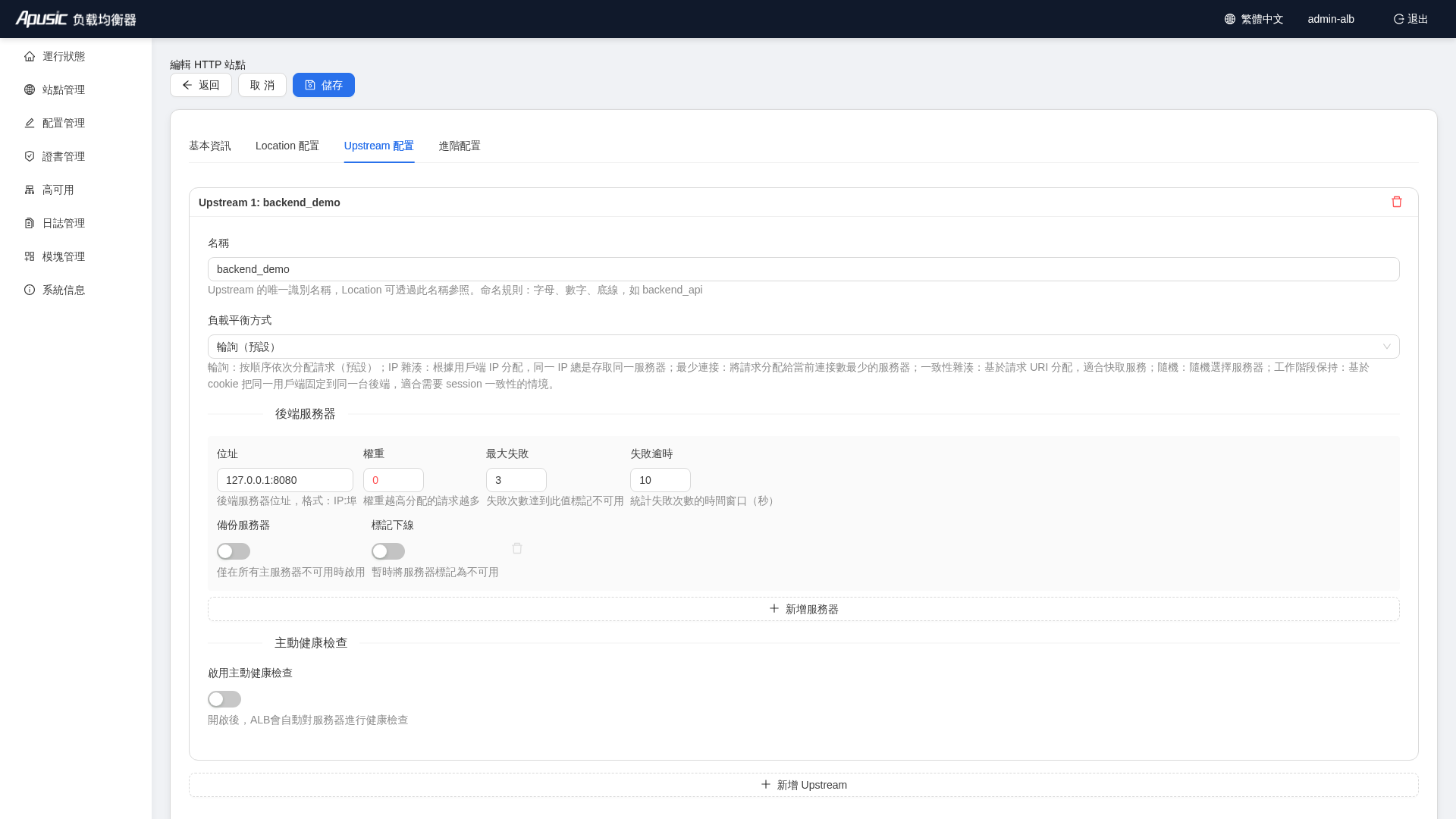The image size is (1456, 819).
Task: Click the document icon beside 日誌管理
Action: click(x=30, y=223)
